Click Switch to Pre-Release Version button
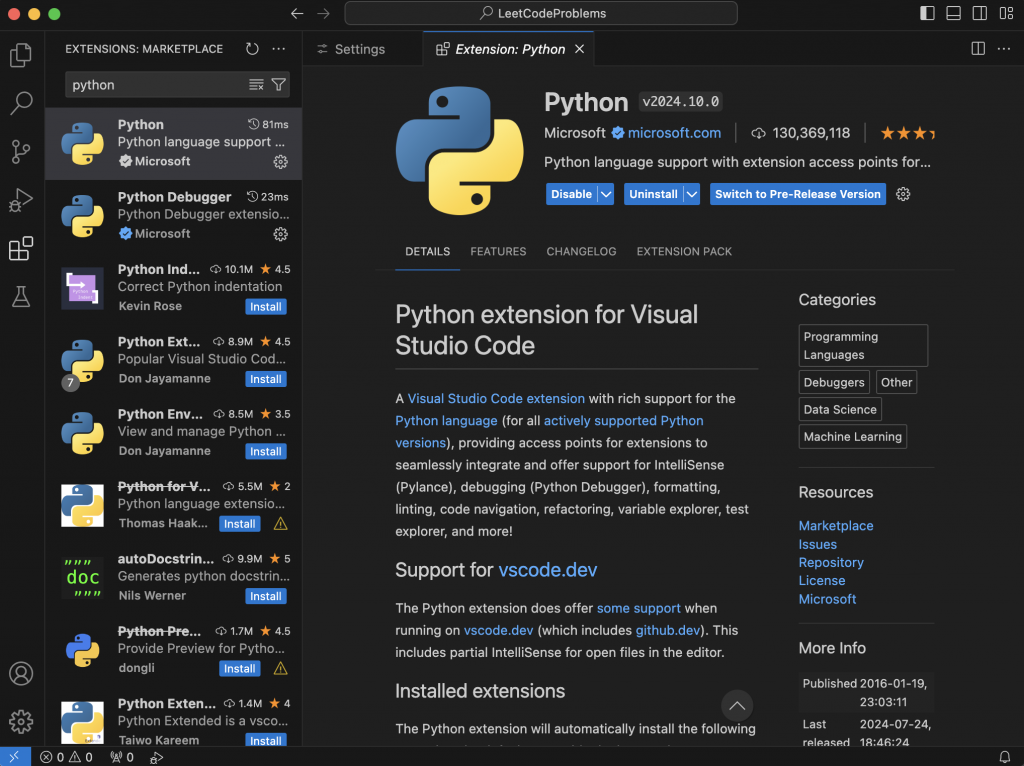This screenshot has width=1024, height=766. click(797, 194)
